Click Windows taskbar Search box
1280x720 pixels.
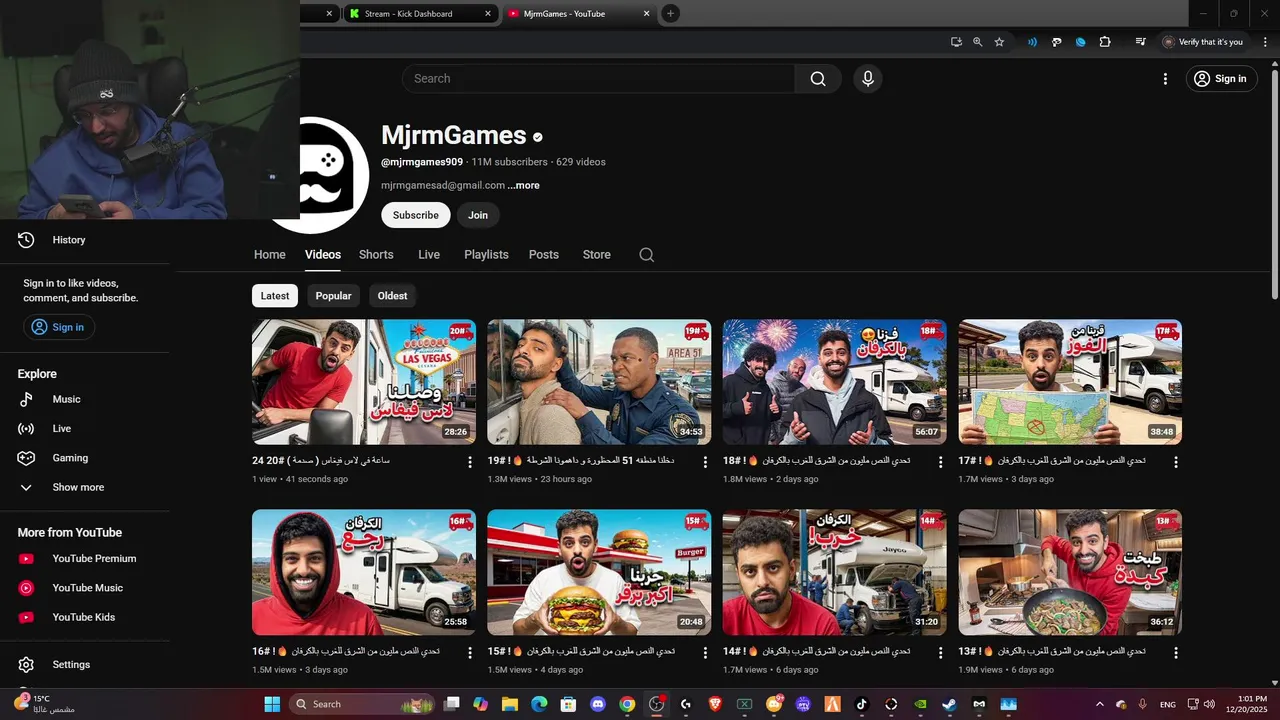(362, 704)
